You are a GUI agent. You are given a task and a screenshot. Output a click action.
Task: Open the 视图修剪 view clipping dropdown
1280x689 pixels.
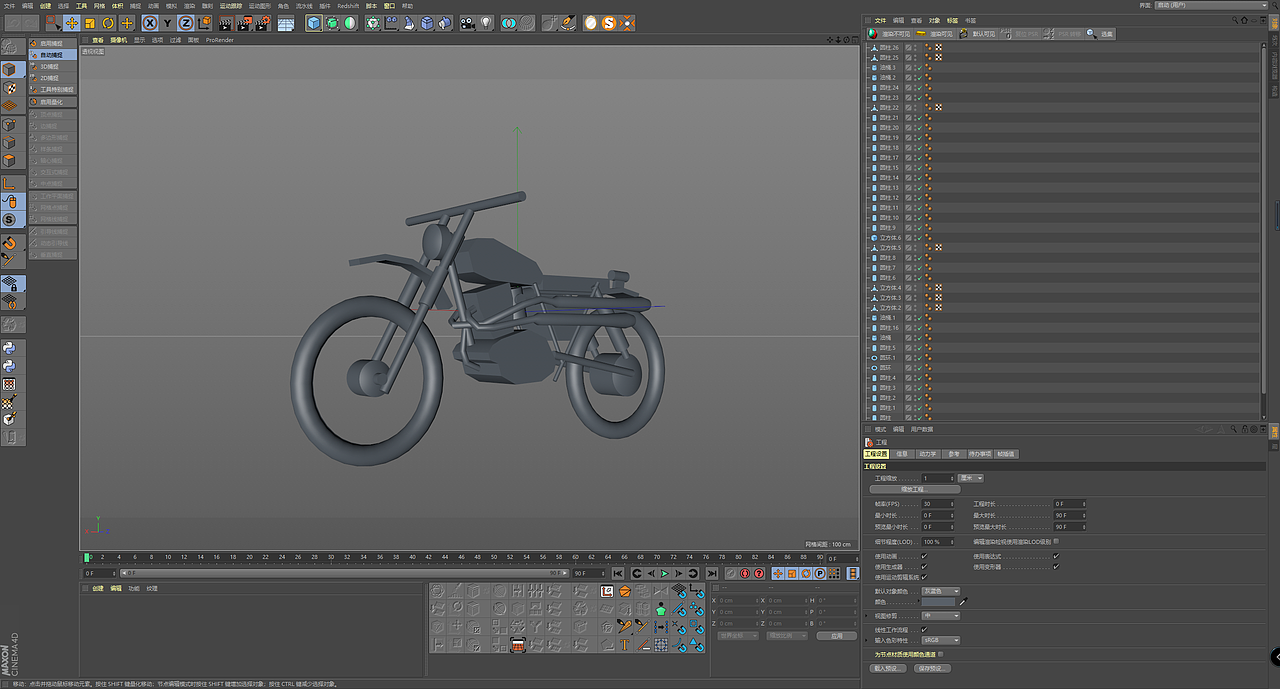941,616
